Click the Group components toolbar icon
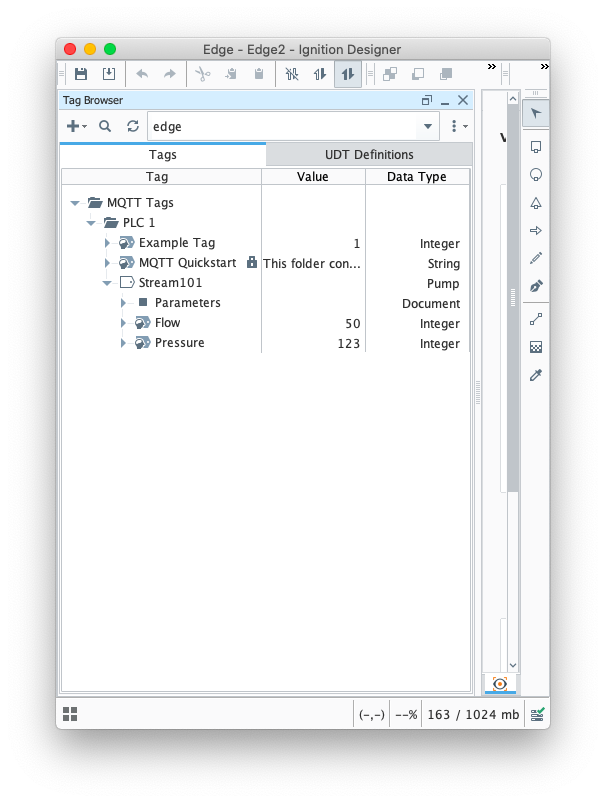Screen dimensions: 606x803 click(x=390, y=74)
